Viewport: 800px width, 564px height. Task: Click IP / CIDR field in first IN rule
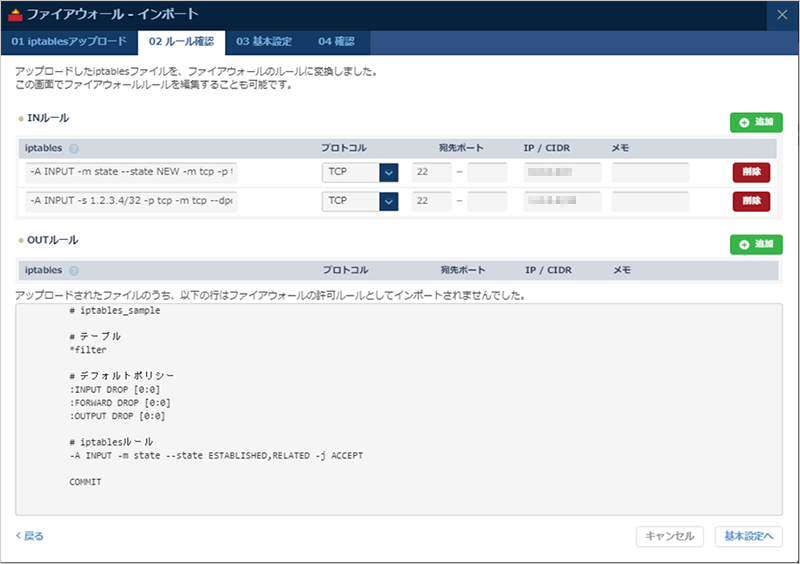coord(562,172)
